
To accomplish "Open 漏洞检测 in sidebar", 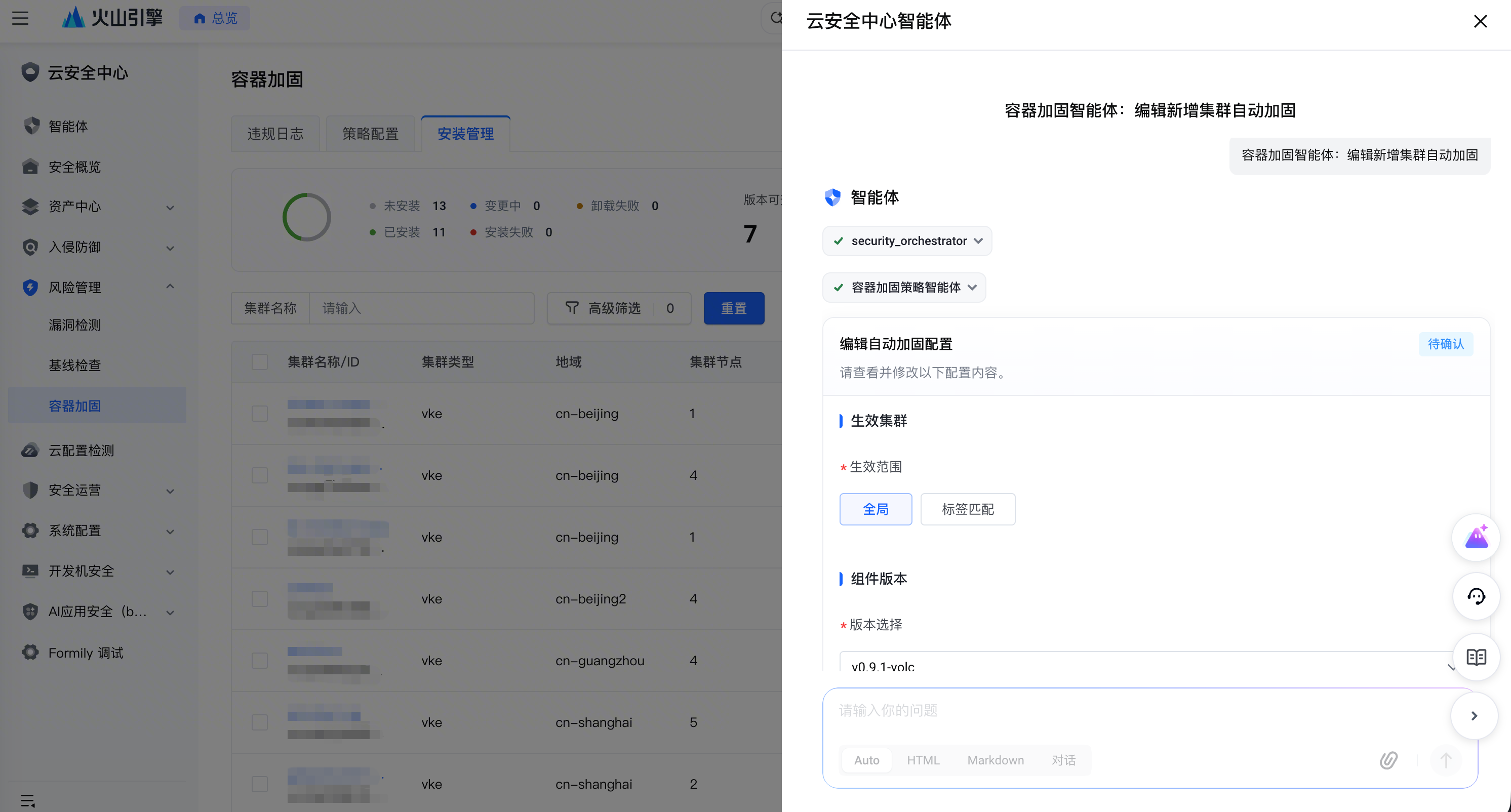I will 74,325.
